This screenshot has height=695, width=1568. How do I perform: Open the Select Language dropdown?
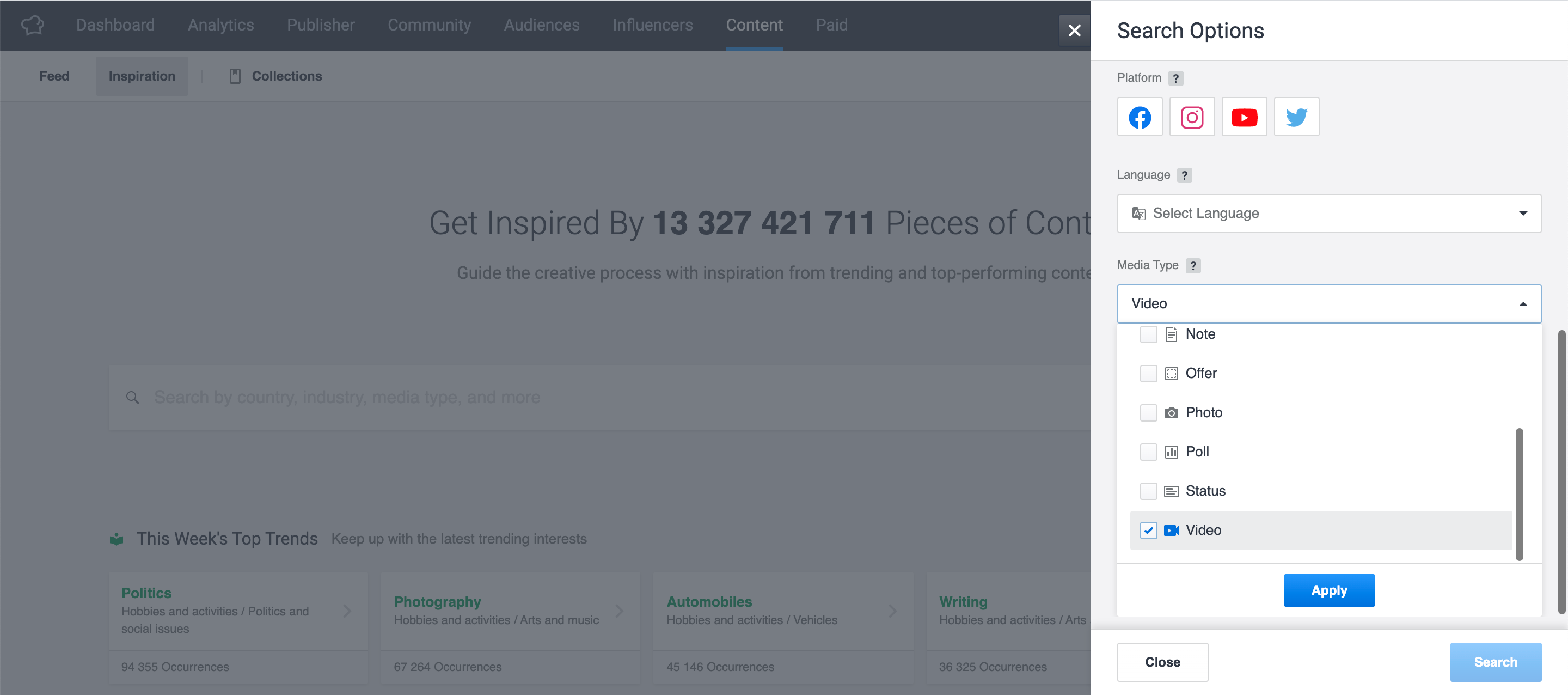[1329, 213]
